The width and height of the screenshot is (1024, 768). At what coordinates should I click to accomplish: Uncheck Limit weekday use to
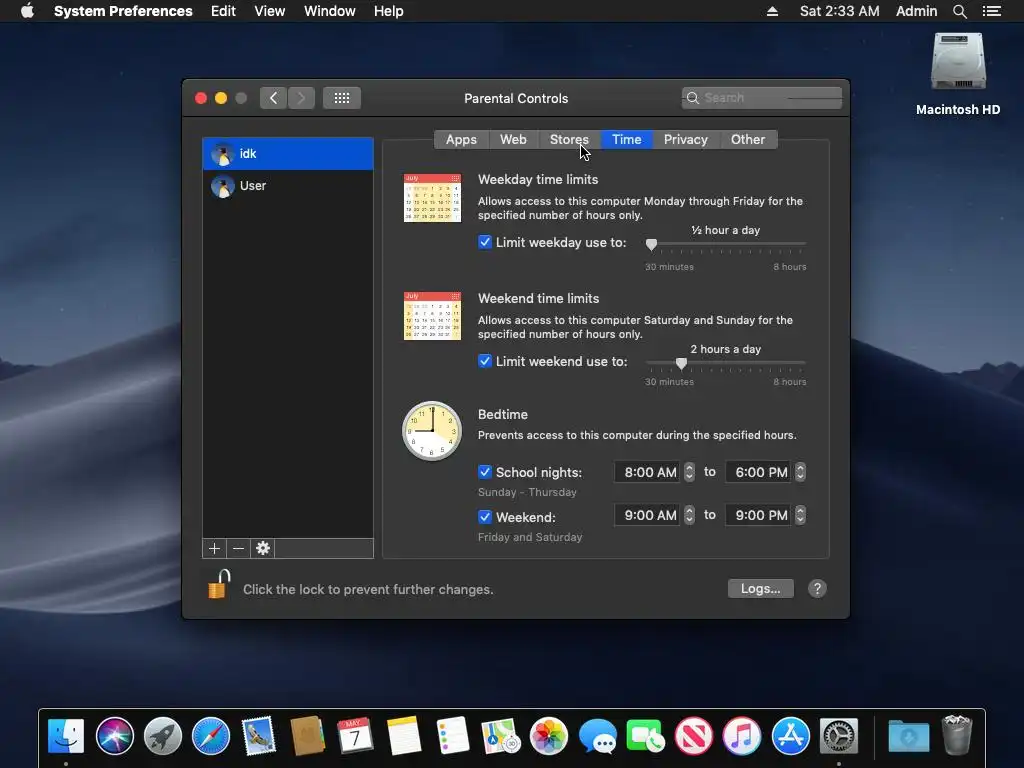[485, 242]
